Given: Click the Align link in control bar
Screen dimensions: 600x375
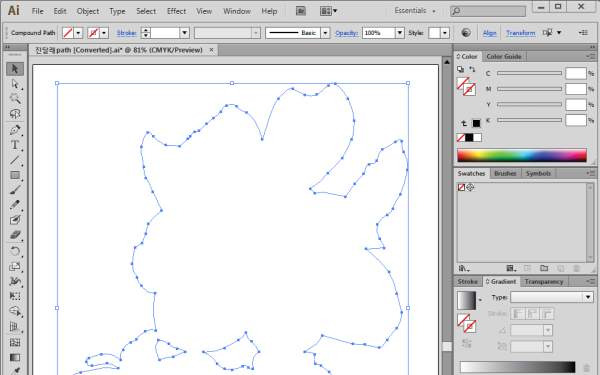Looking at the screenshot, I should click(489, 33).
